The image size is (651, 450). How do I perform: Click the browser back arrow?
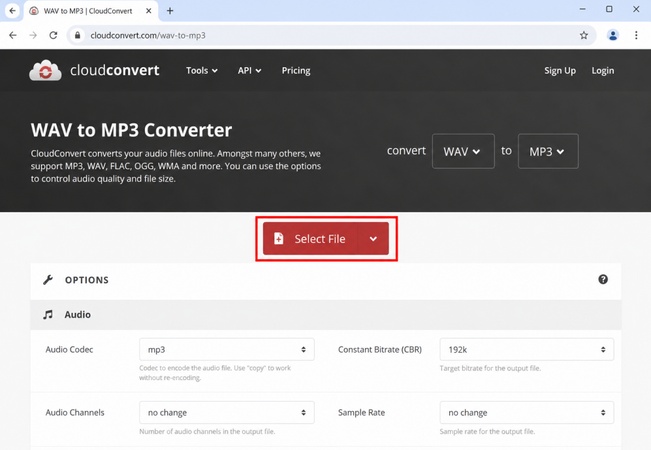[x=13, y=35]
